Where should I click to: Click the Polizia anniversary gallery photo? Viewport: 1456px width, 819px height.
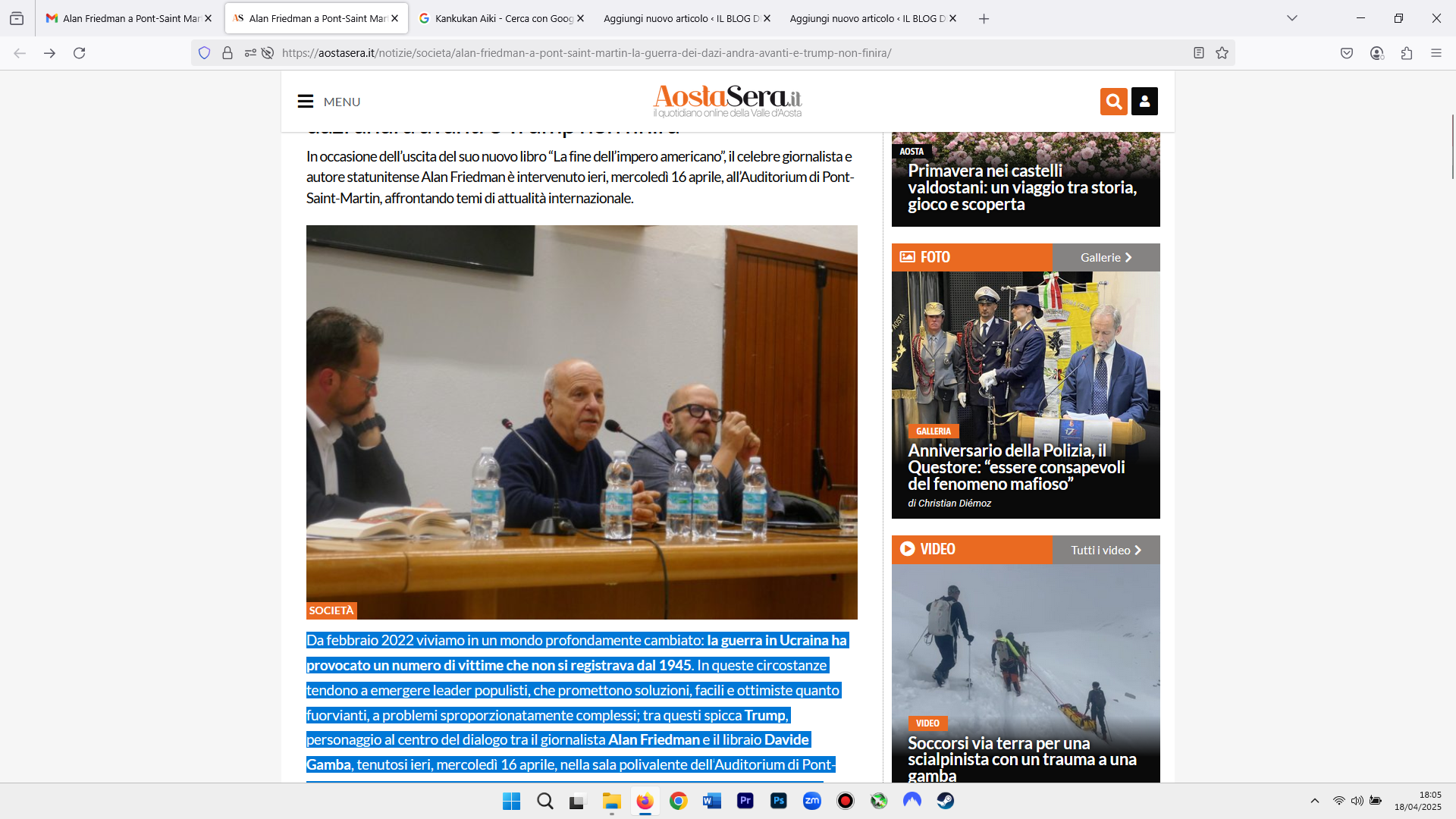click(x=1025, y=349)
